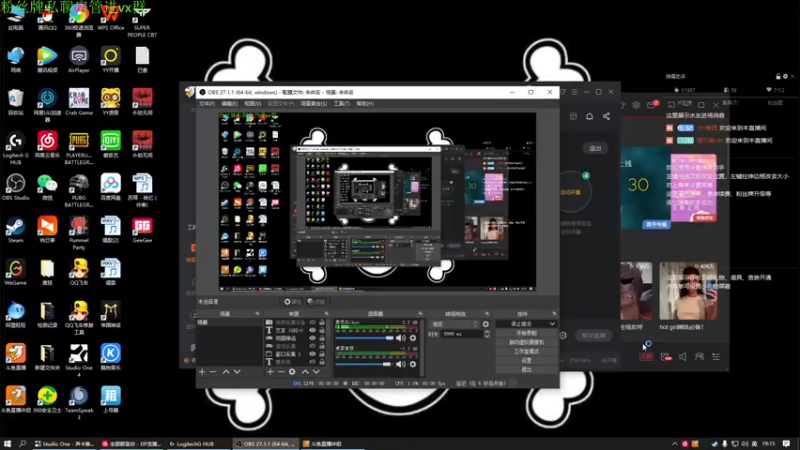This screenshot has width=800, height=450.
Task: Move scene up in Scenes panel
Action: [226, 372]
